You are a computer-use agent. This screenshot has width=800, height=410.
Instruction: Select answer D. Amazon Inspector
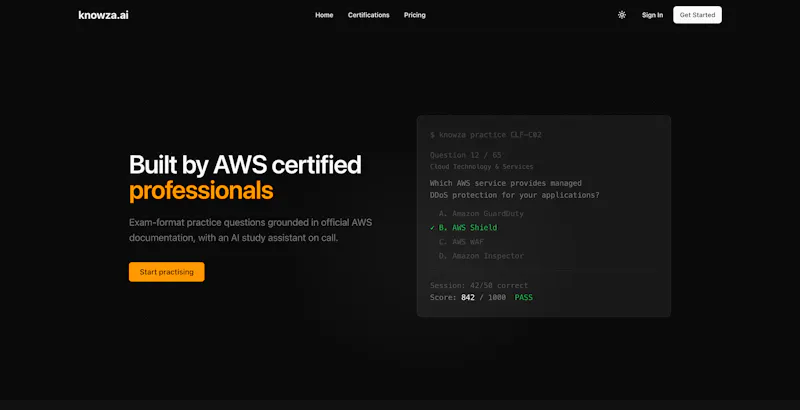[x=481, y=256]
